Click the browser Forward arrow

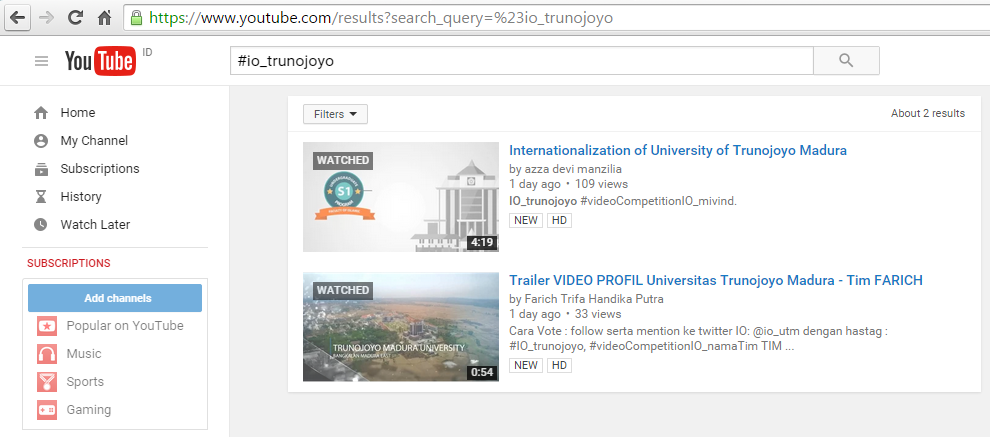click(46, 18)
